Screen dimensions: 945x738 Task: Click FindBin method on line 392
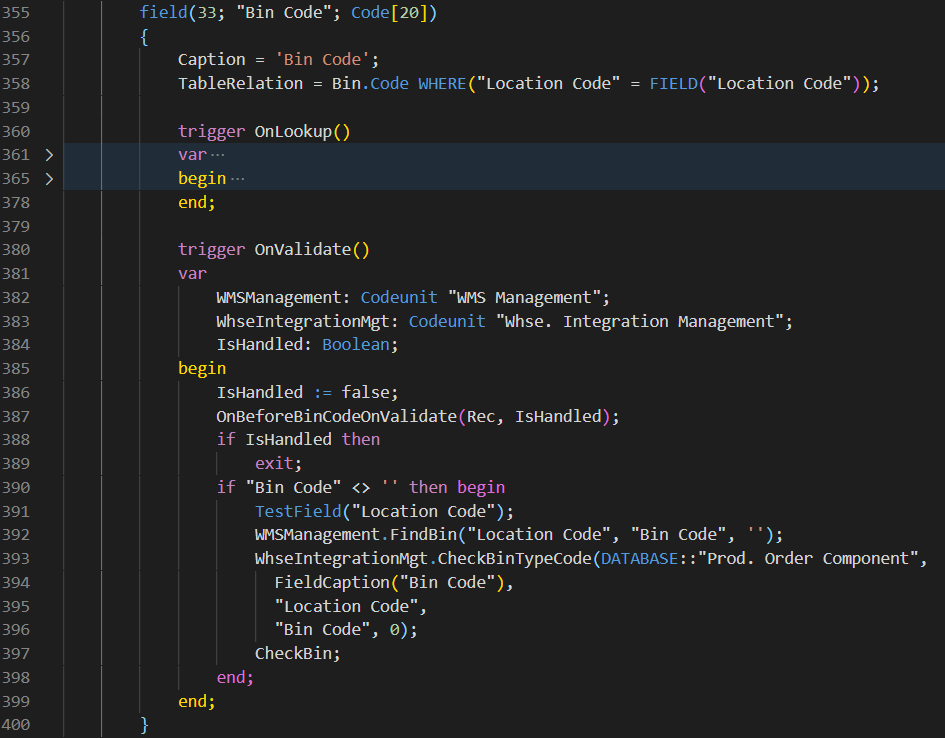point(424,534)
